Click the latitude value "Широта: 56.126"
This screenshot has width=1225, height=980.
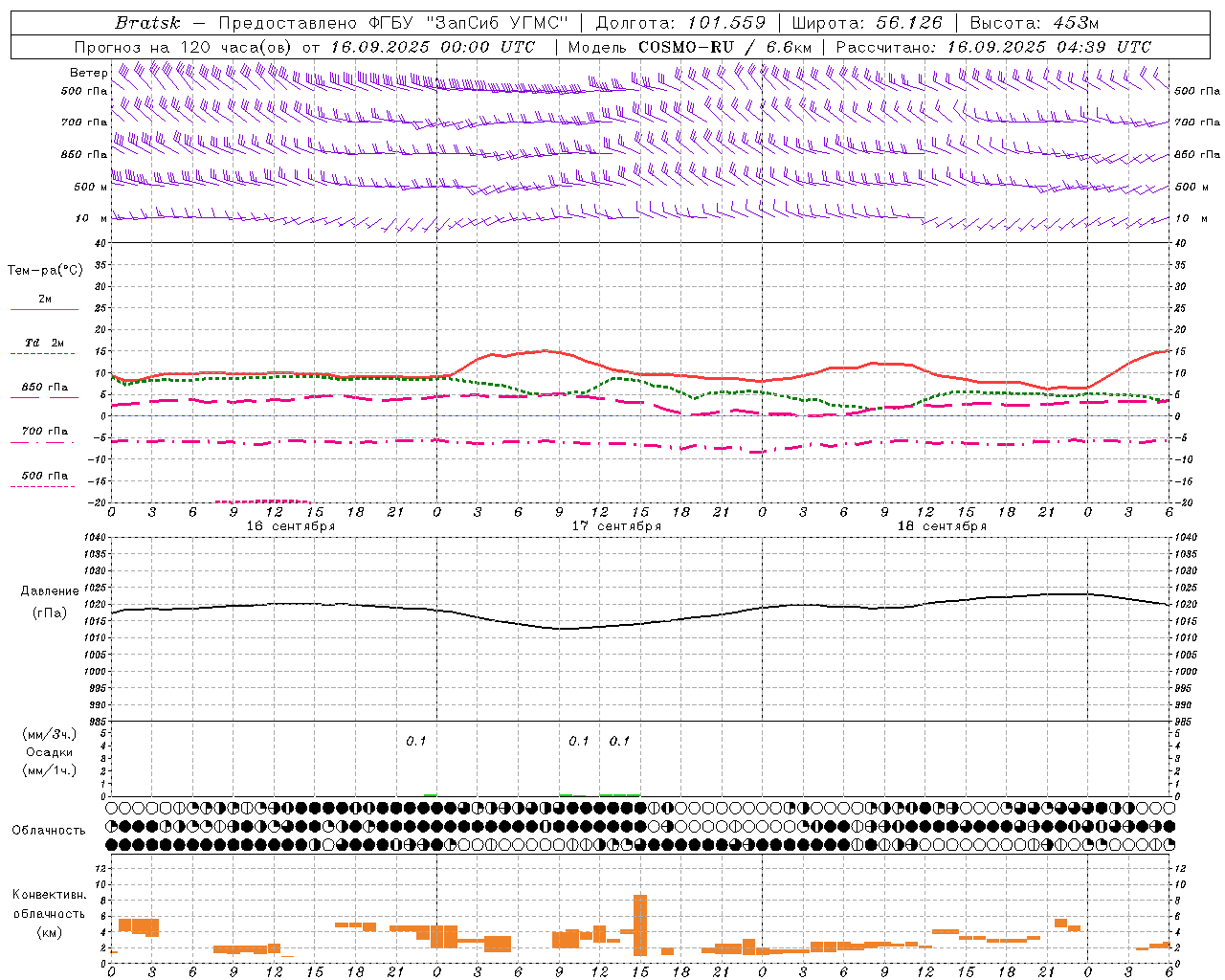867,23
